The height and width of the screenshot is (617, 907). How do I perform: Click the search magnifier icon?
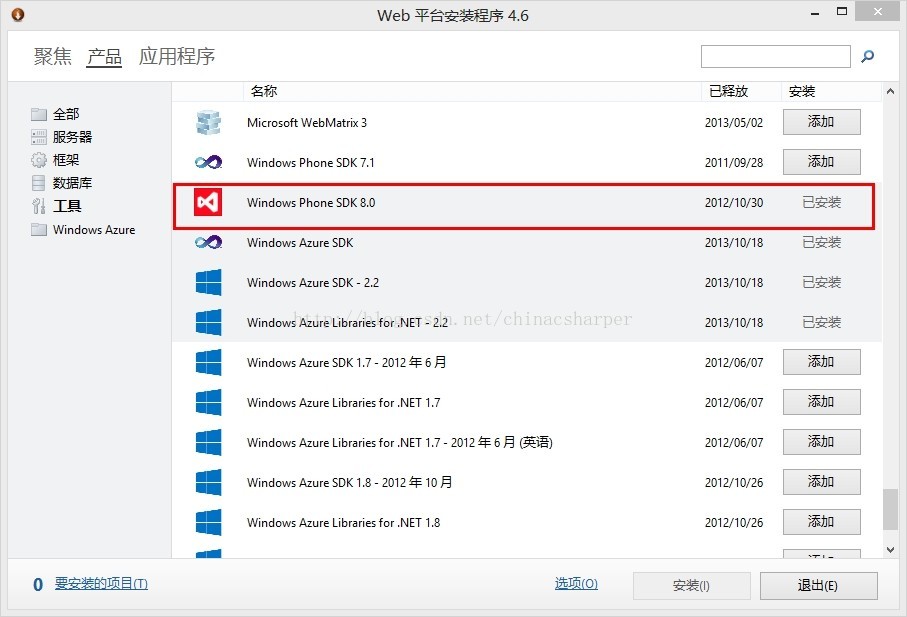[x=867, y=57]
